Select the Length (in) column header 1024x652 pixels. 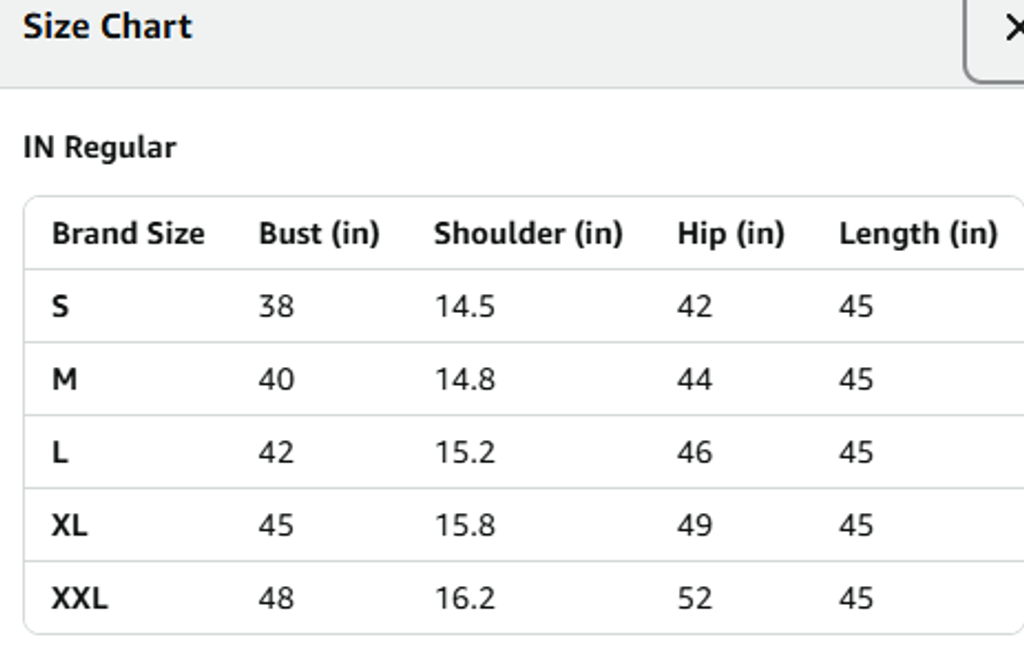click(x=918, y=234)
